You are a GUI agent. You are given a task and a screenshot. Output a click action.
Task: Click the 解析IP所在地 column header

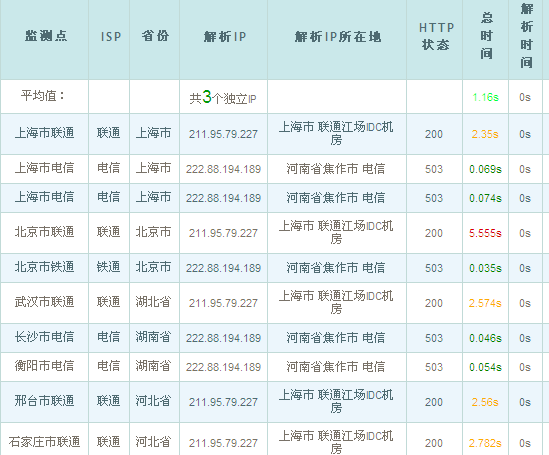point(338,36)
